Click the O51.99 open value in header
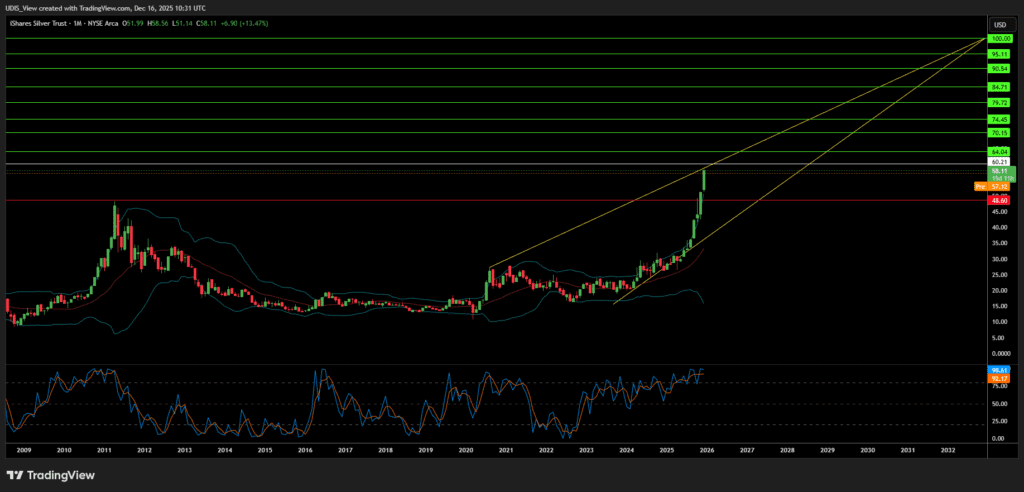The width and height of the screenshot is (1024, 492). pos(135,24)
